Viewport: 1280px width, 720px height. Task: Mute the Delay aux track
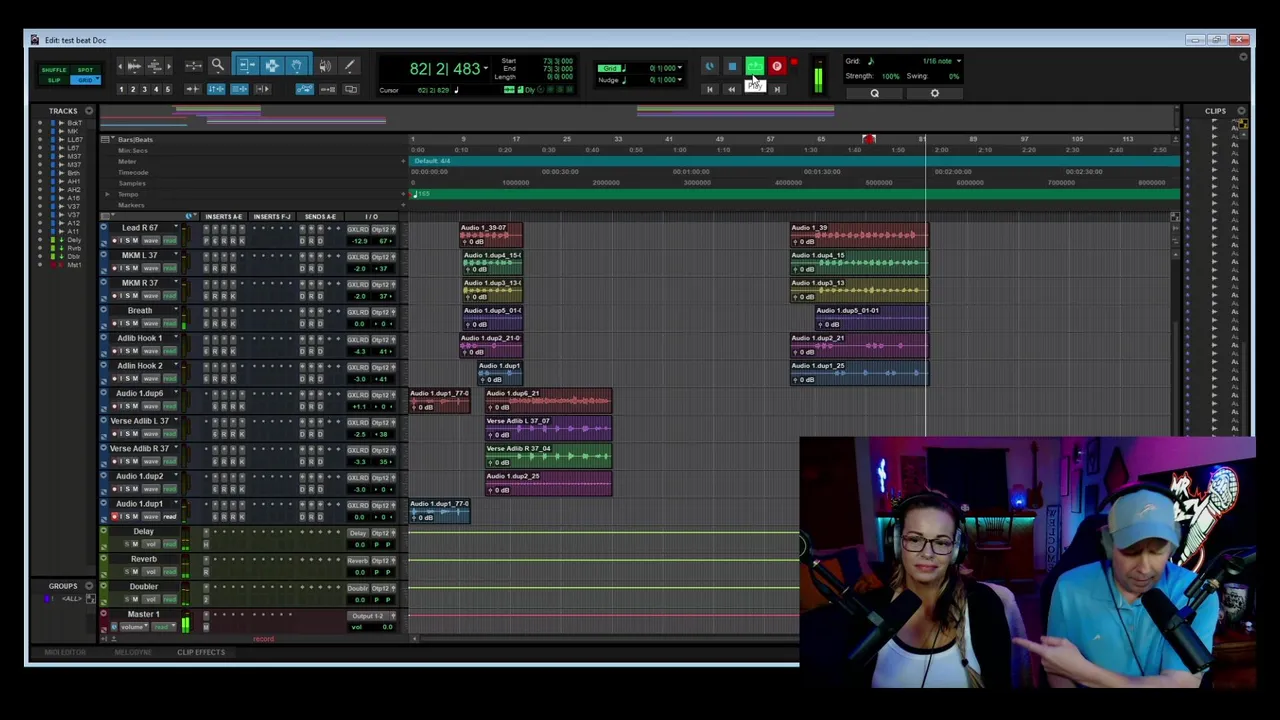pyautogui.click(x=135, y=544)
